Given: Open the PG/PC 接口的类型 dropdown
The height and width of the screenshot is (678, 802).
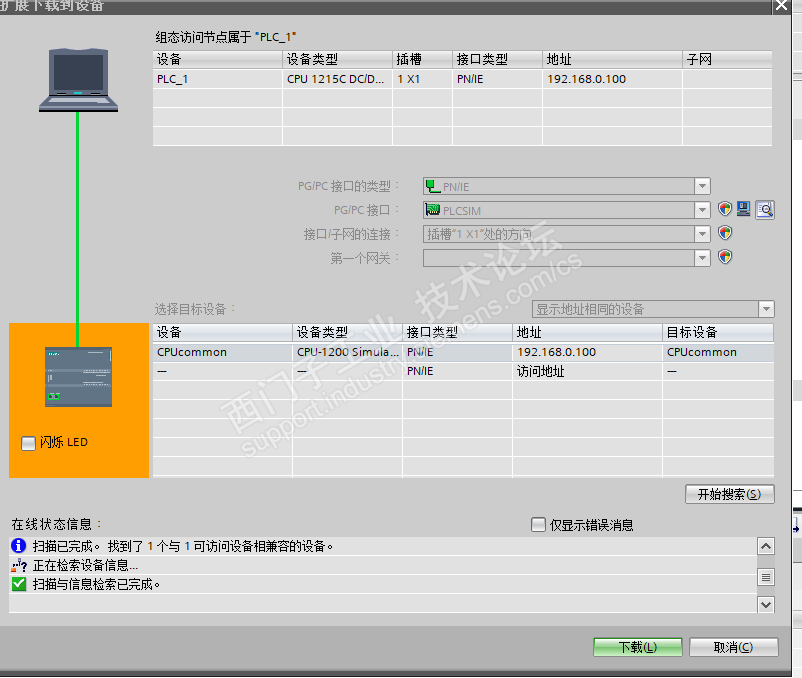Looking at the screenshot, I should point(702,186).
